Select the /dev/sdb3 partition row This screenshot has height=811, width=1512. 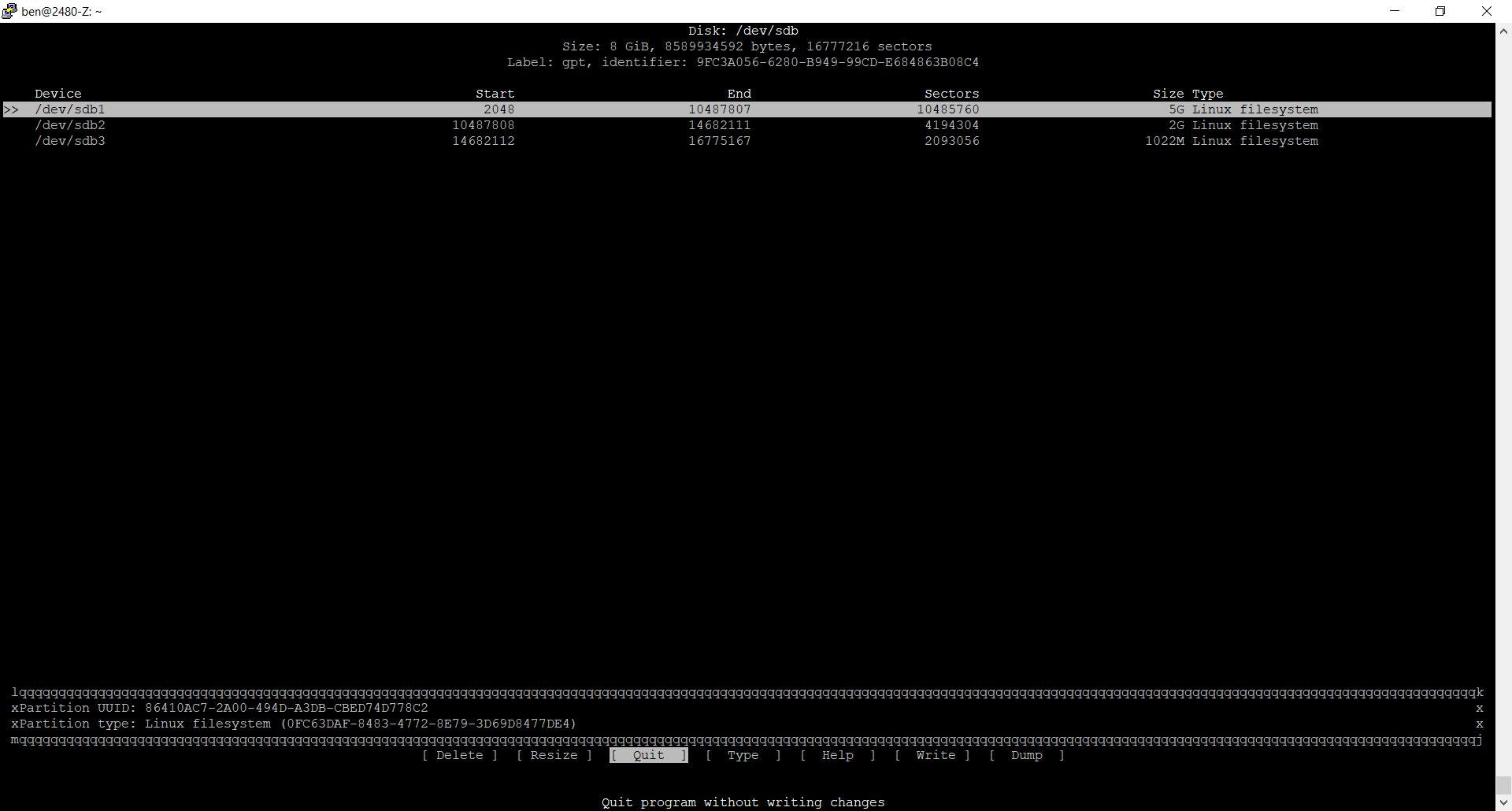(x=70, y=141)
